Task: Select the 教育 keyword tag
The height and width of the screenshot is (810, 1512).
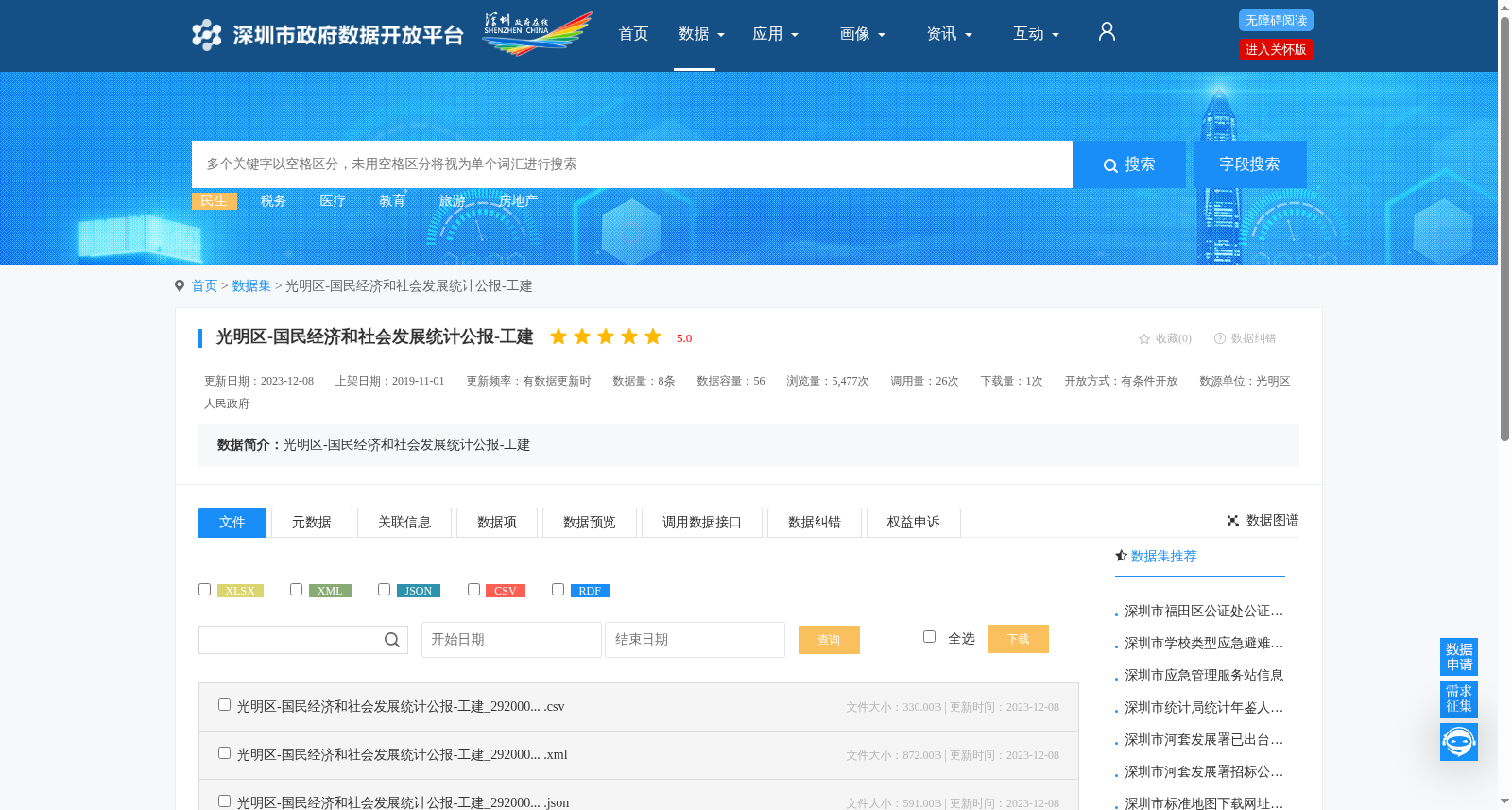Action: coord(392,200)
